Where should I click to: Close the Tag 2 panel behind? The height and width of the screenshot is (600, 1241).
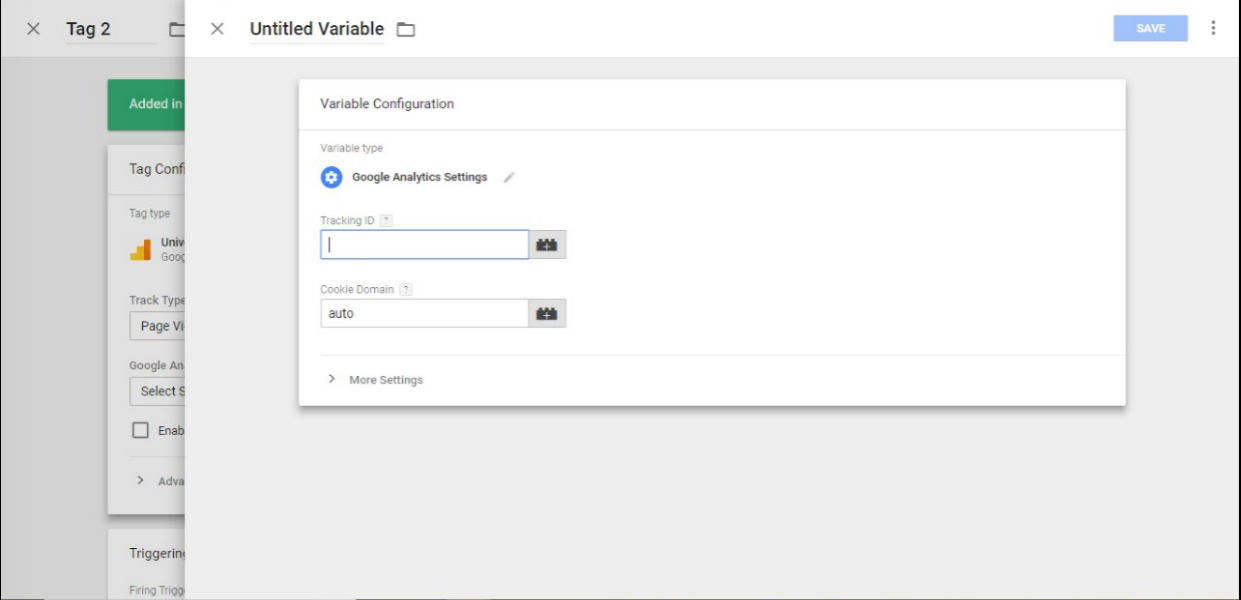[x=33, y=29]
